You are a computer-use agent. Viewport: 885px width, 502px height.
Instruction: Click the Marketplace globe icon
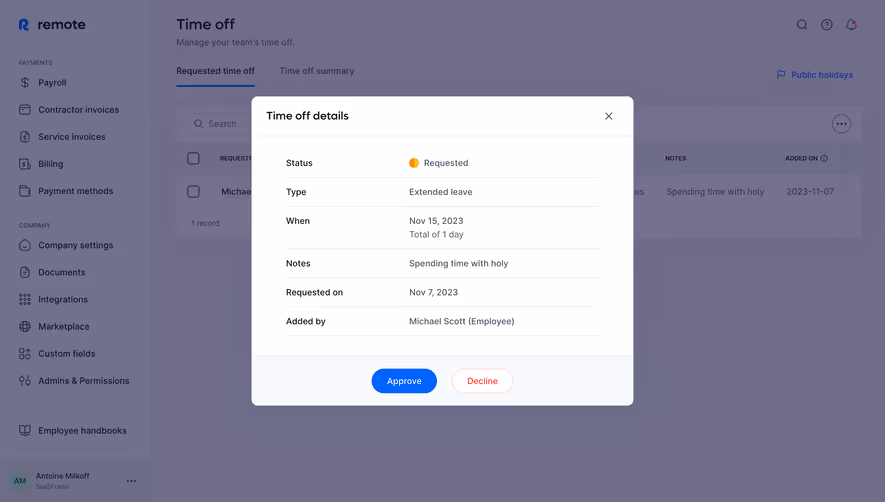25,326
